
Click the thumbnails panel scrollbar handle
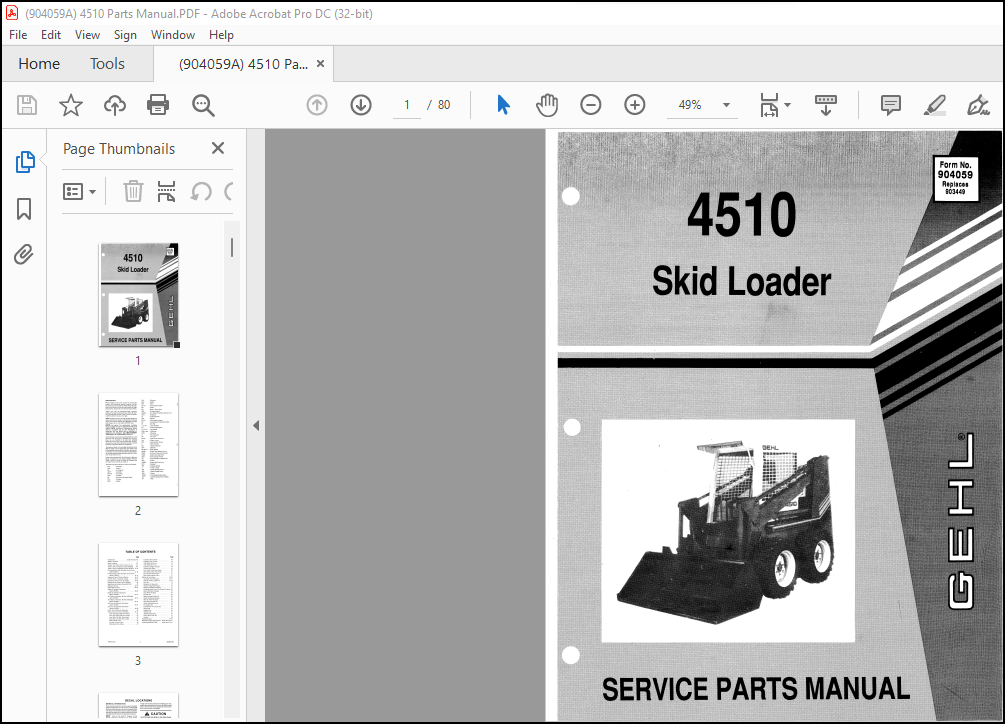coord(231,247)
